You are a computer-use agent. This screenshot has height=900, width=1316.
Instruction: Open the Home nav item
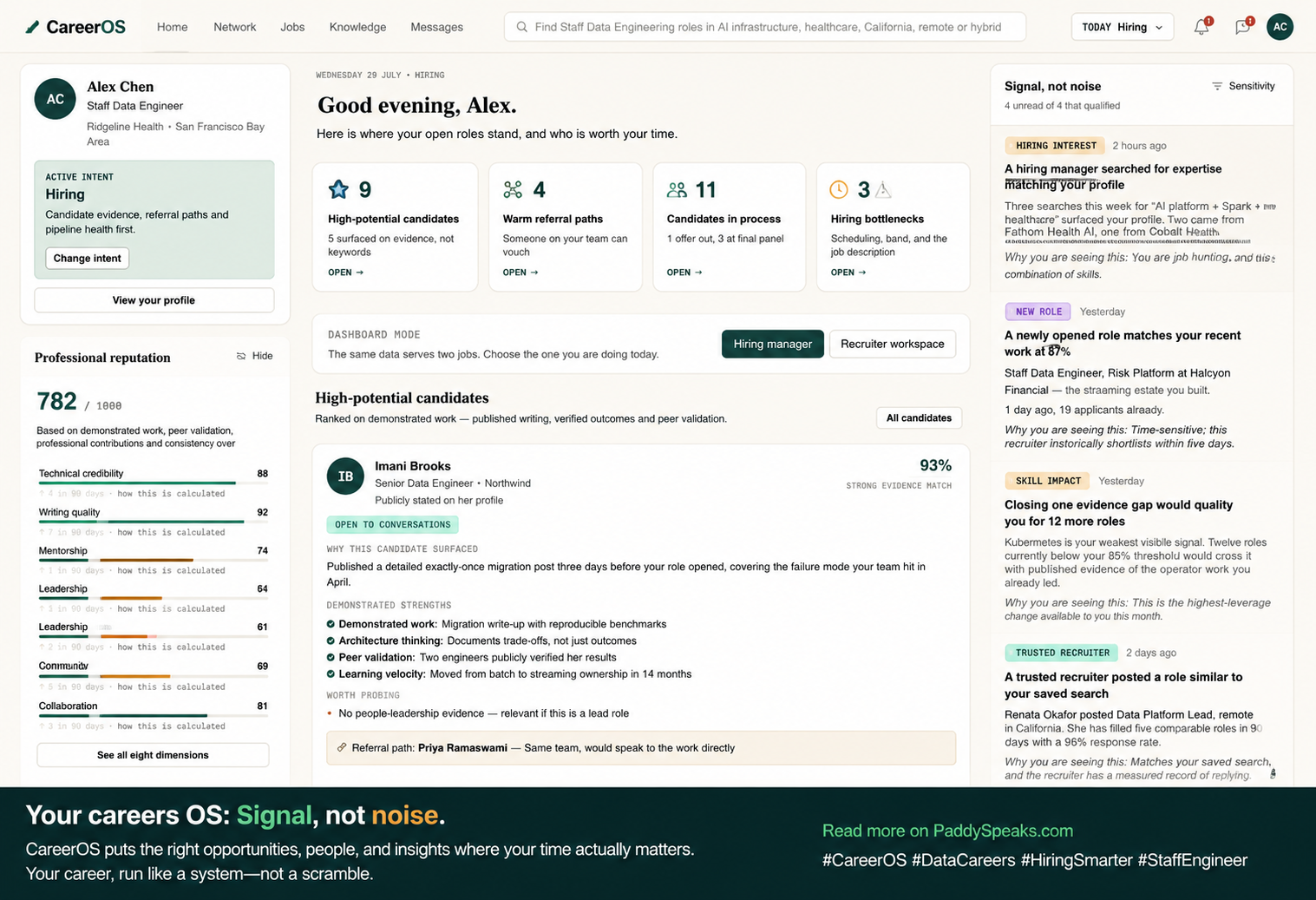click(x=172, y=27)
